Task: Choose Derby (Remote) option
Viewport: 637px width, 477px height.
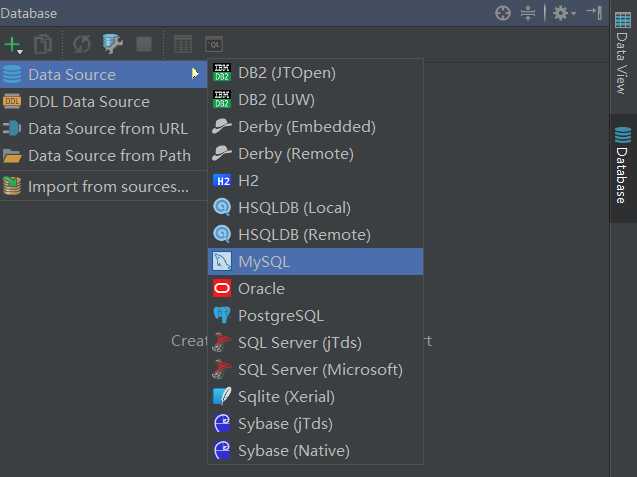Action: click(315, 154)
